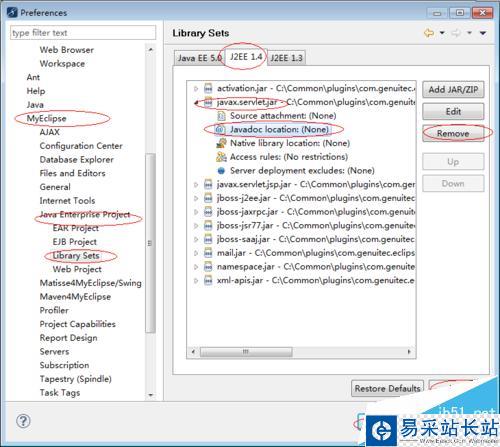Expand the jboss-saaj.jar node
The image size is (500, 447).
click(x=196, y=239)
